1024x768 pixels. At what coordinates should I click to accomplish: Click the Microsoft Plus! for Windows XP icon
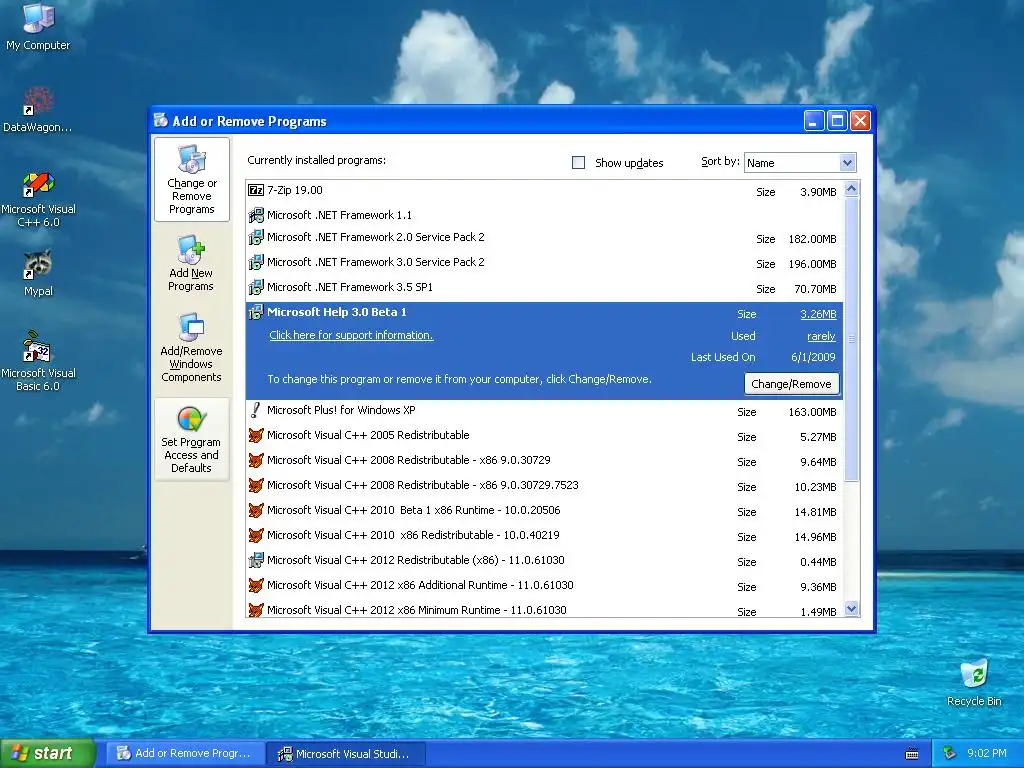pyautogui.click(x=256, y=410)
